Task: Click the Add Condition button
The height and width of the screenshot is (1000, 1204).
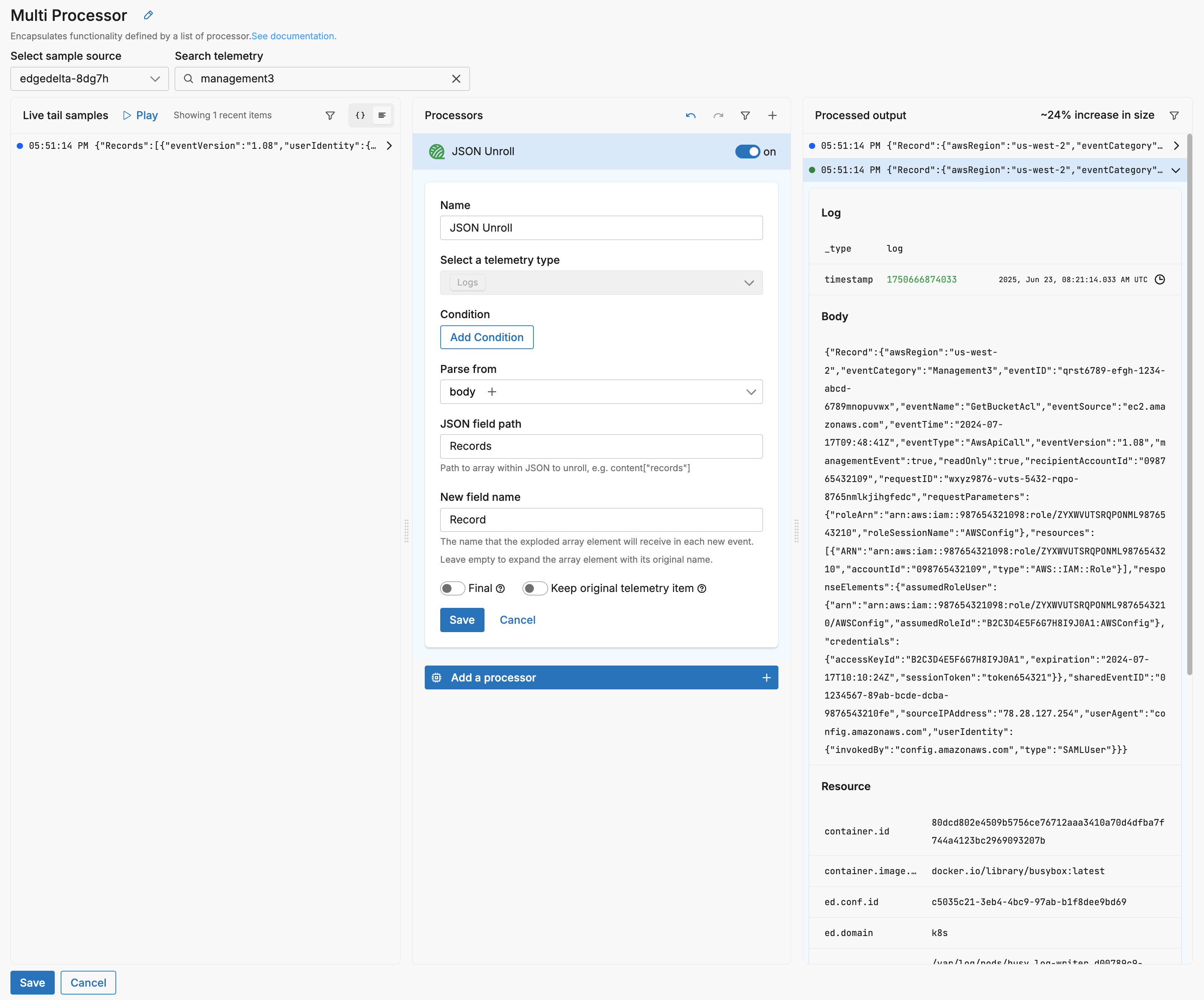Action: 487,338
